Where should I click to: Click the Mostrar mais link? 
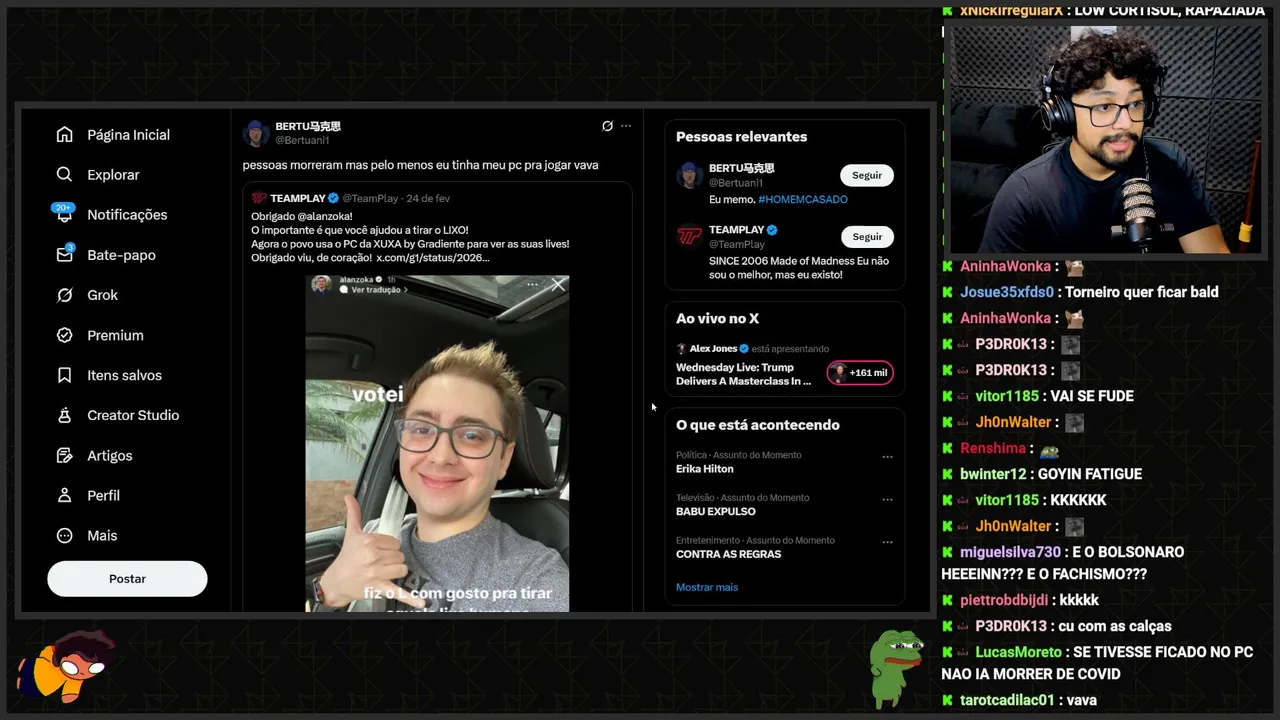(x=707, y=587)
